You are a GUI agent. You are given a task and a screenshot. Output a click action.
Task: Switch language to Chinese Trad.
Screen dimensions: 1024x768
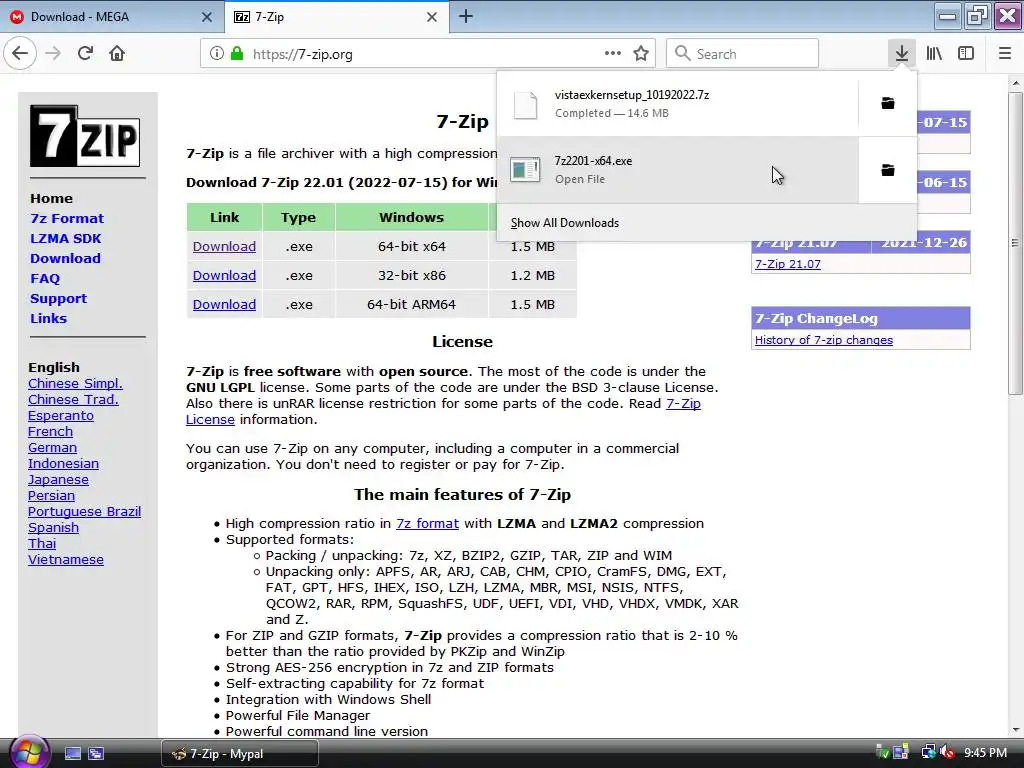click(x=73, y=399)
